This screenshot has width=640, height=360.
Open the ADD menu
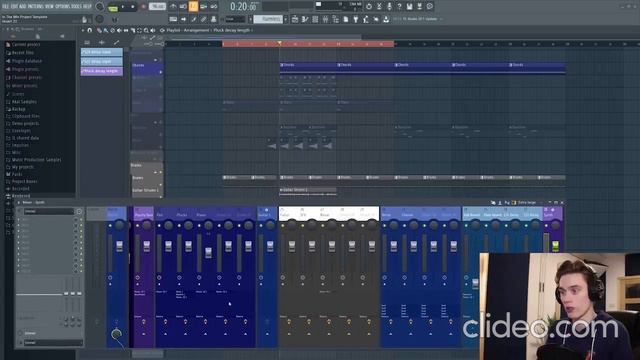(x=23, y=7)
